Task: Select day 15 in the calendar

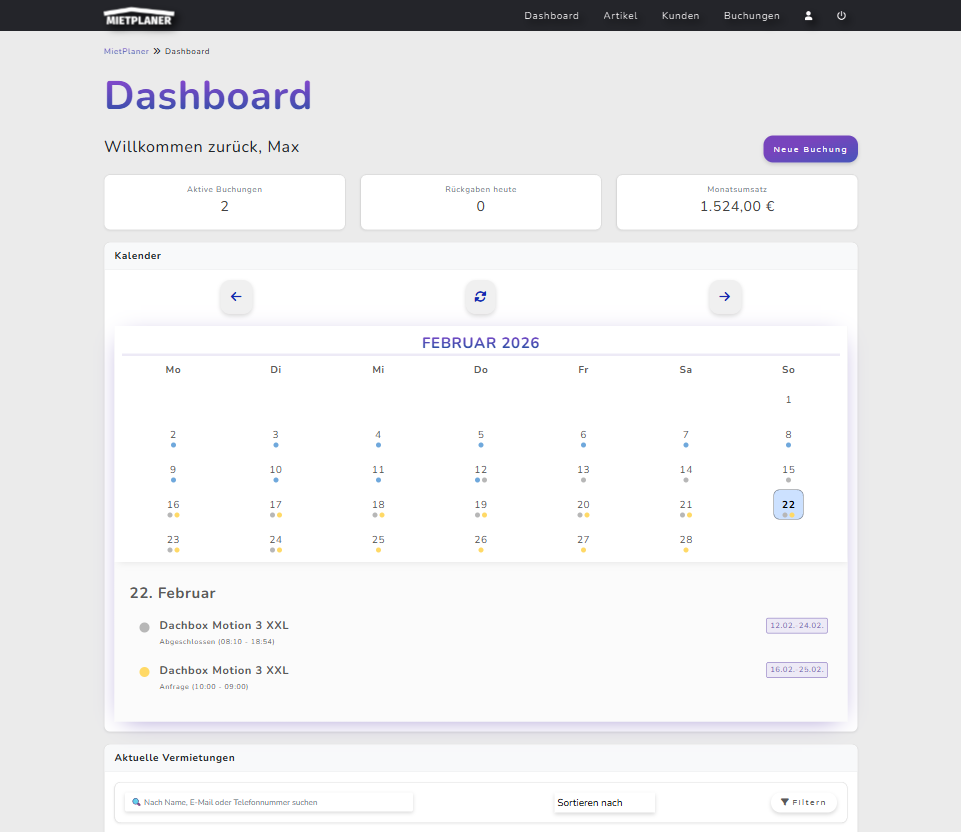Action: (x=788, y=469)
